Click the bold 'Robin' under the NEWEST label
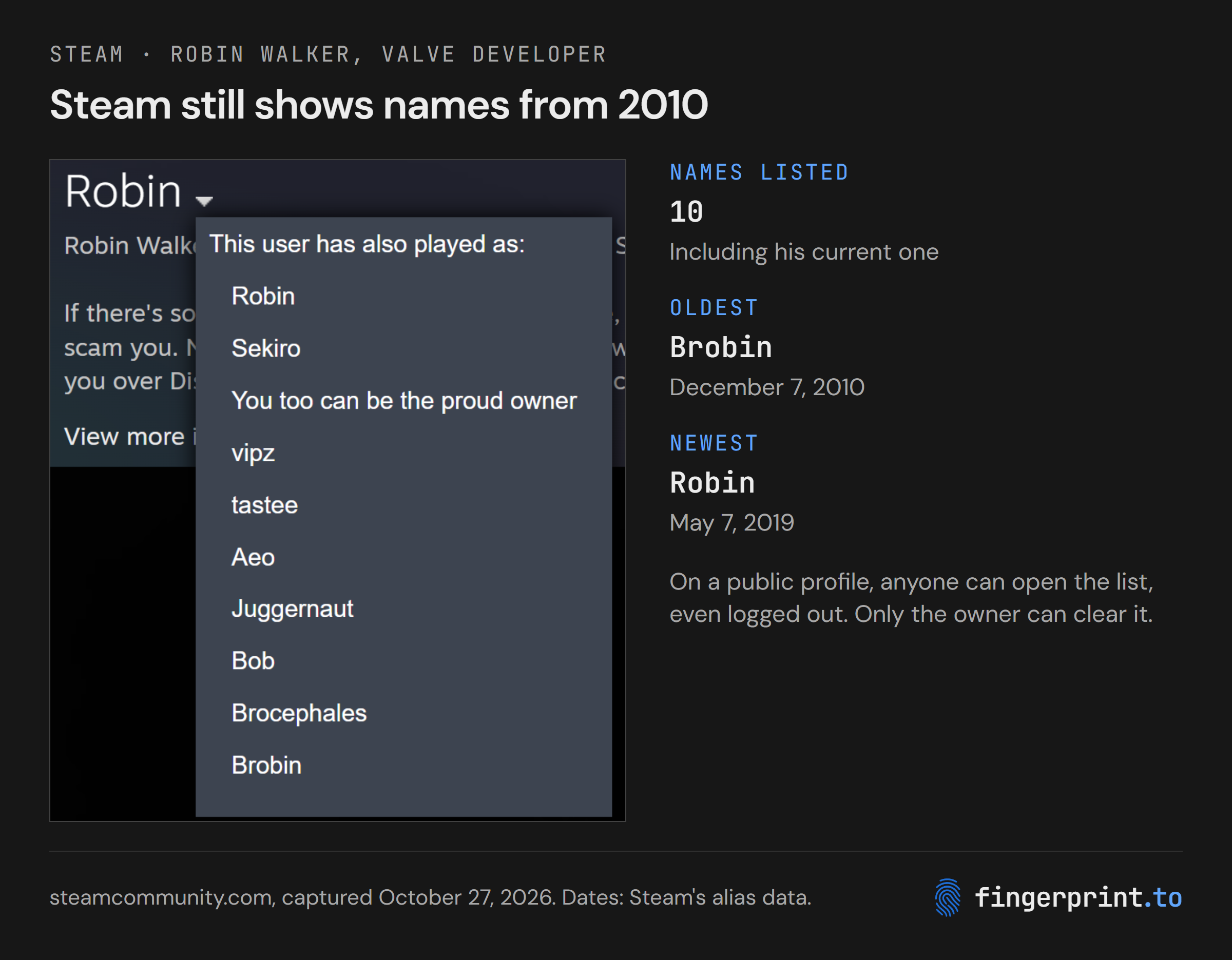This screenshot has height=960, width=1232. click(712, 483)
